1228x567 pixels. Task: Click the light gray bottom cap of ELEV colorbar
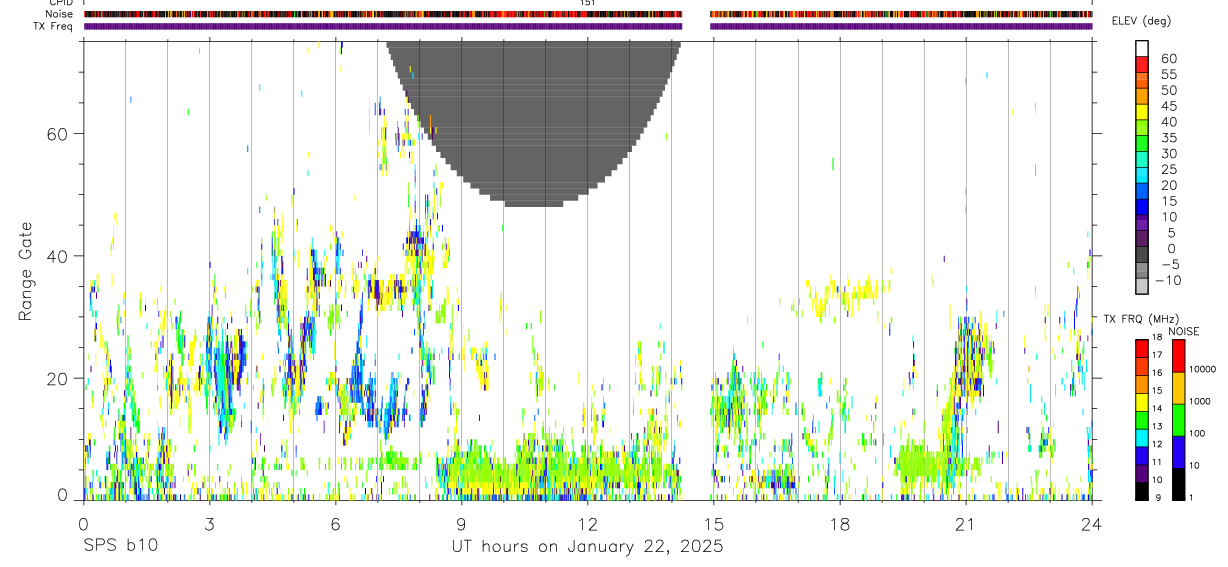[1142, 286]
